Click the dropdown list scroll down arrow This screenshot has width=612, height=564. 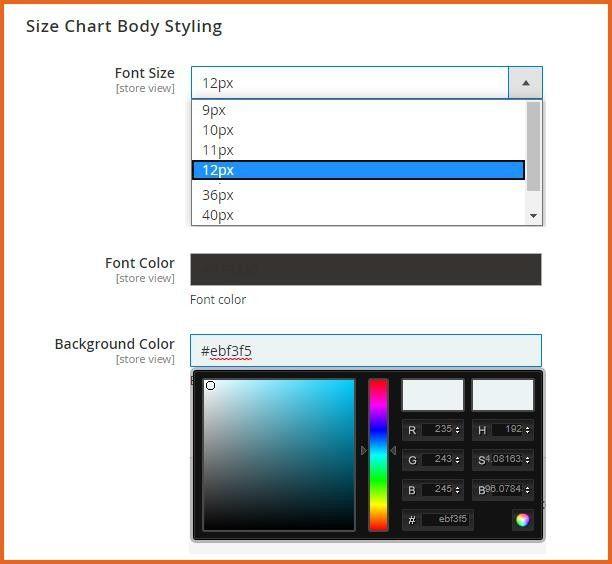coord(533,215)
